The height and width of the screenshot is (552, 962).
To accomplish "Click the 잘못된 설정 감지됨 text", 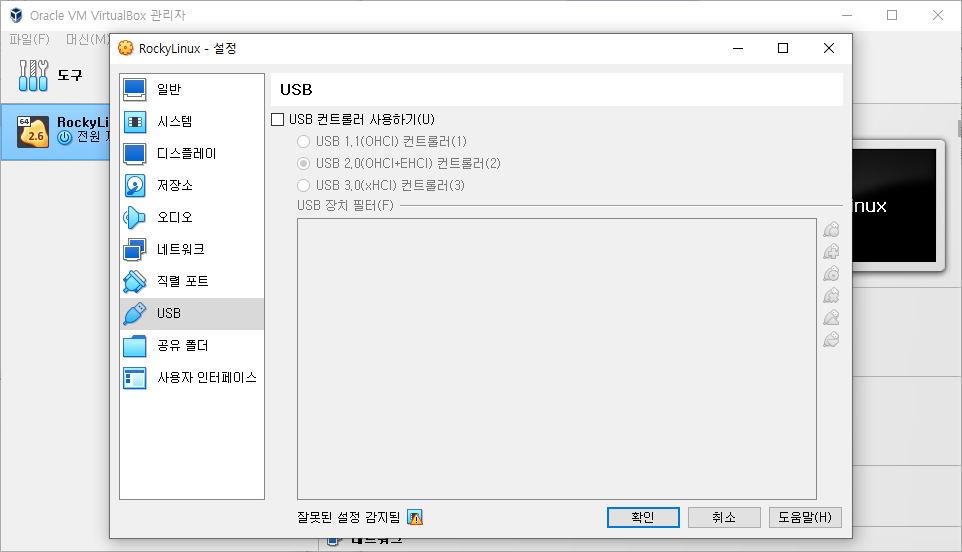I will (348, 517).
